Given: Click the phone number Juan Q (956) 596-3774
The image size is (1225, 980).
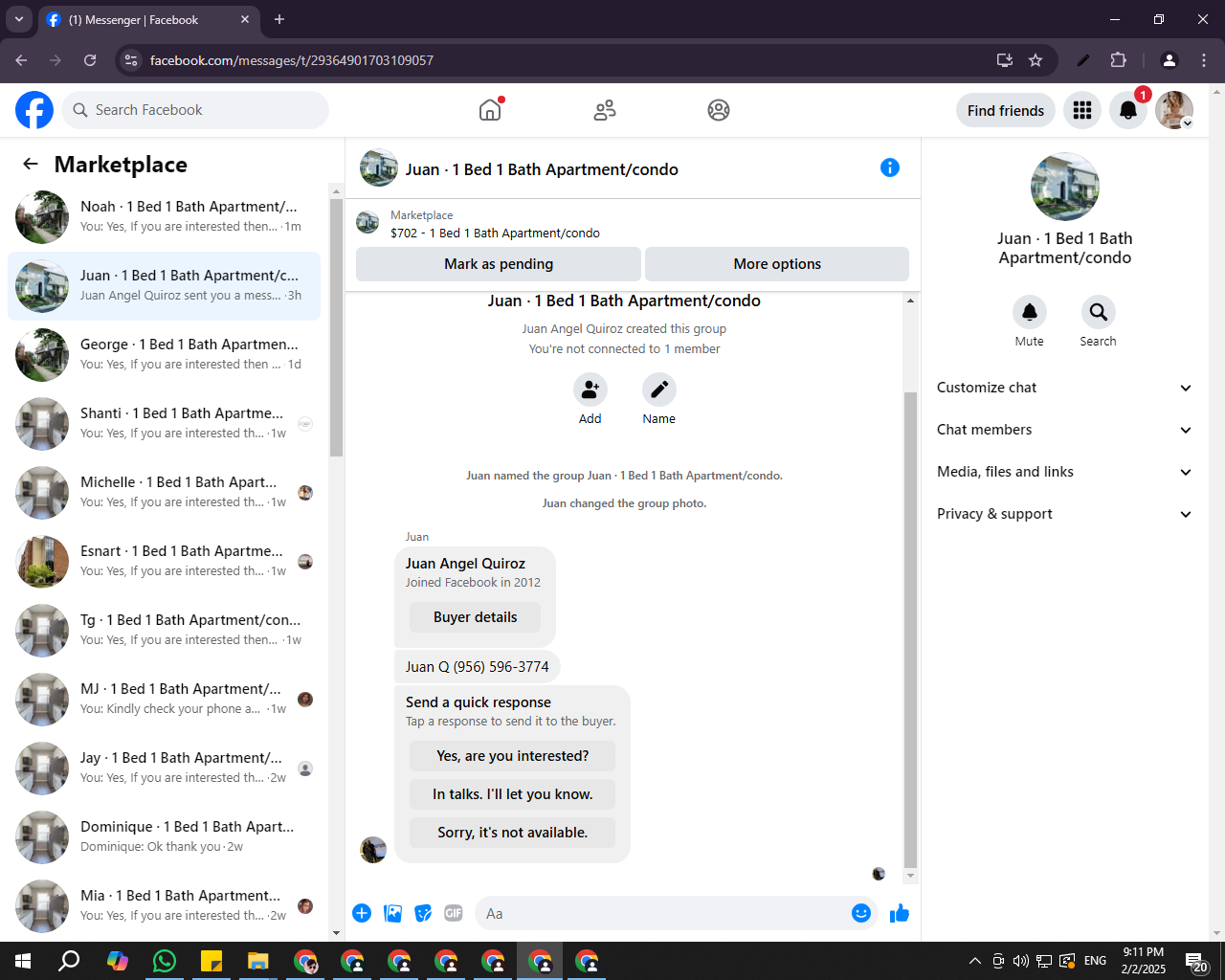Looking at the screenshot, I should coord(478,667).
